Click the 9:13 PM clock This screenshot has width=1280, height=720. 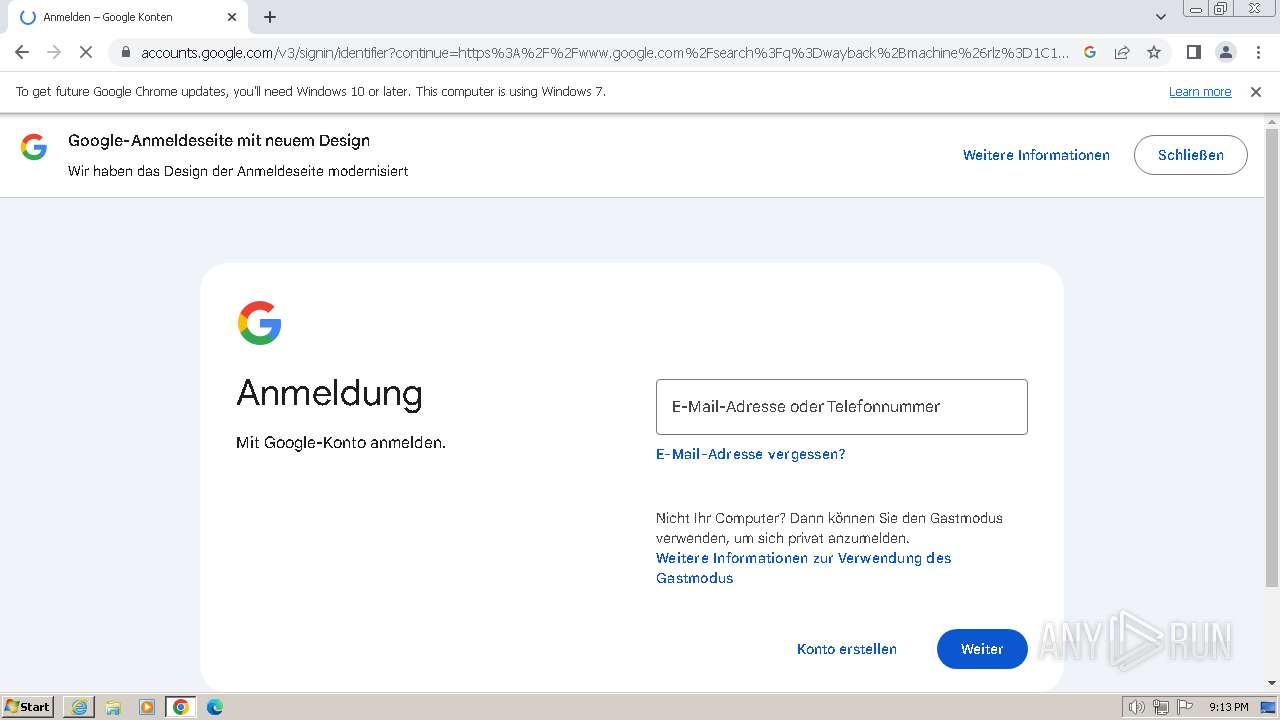pos(1228,707)
